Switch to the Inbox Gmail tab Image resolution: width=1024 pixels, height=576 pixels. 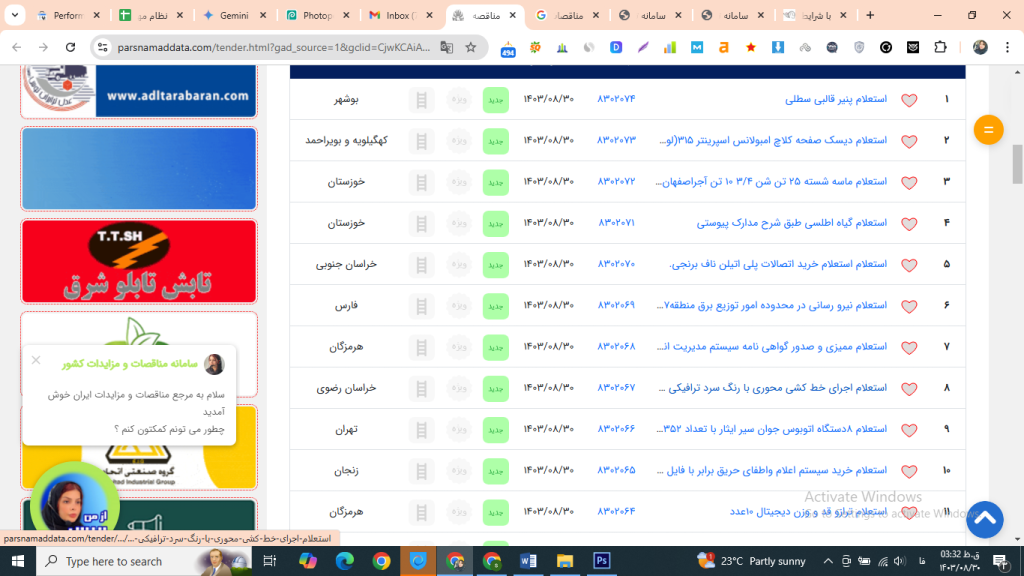[400, 15]
